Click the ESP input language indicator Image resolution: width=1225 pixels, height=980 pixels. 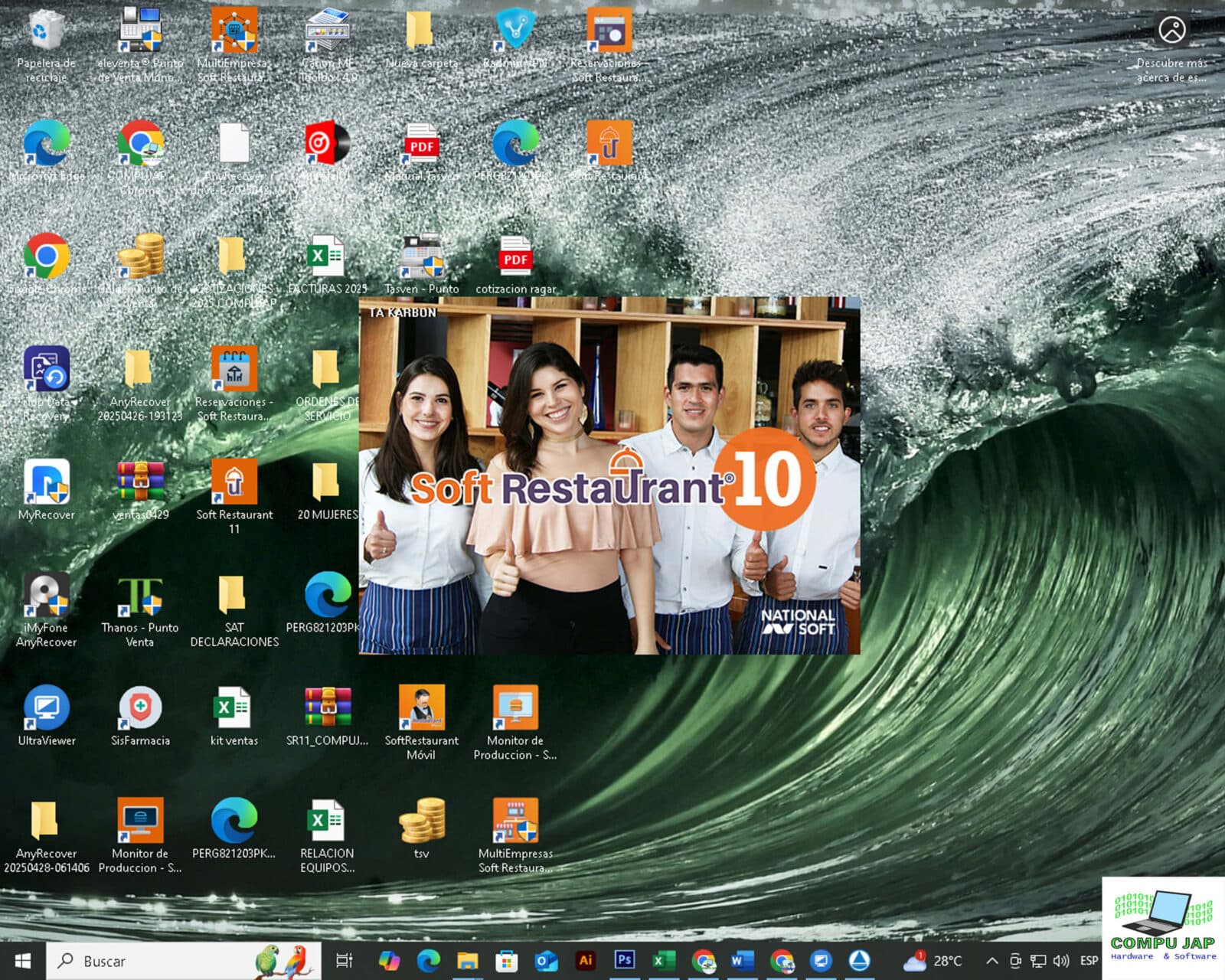pyautogui.click(x=1089, y=961)
